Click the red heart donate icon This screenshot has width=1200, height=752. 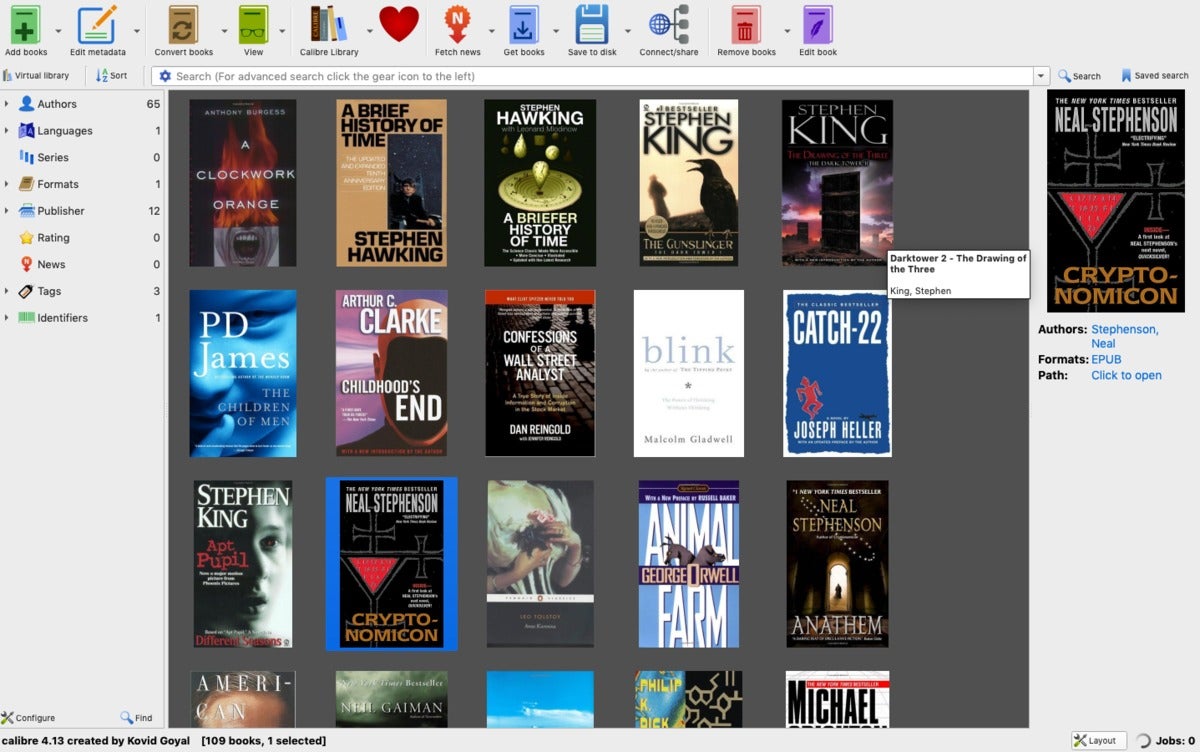point(399,23)
